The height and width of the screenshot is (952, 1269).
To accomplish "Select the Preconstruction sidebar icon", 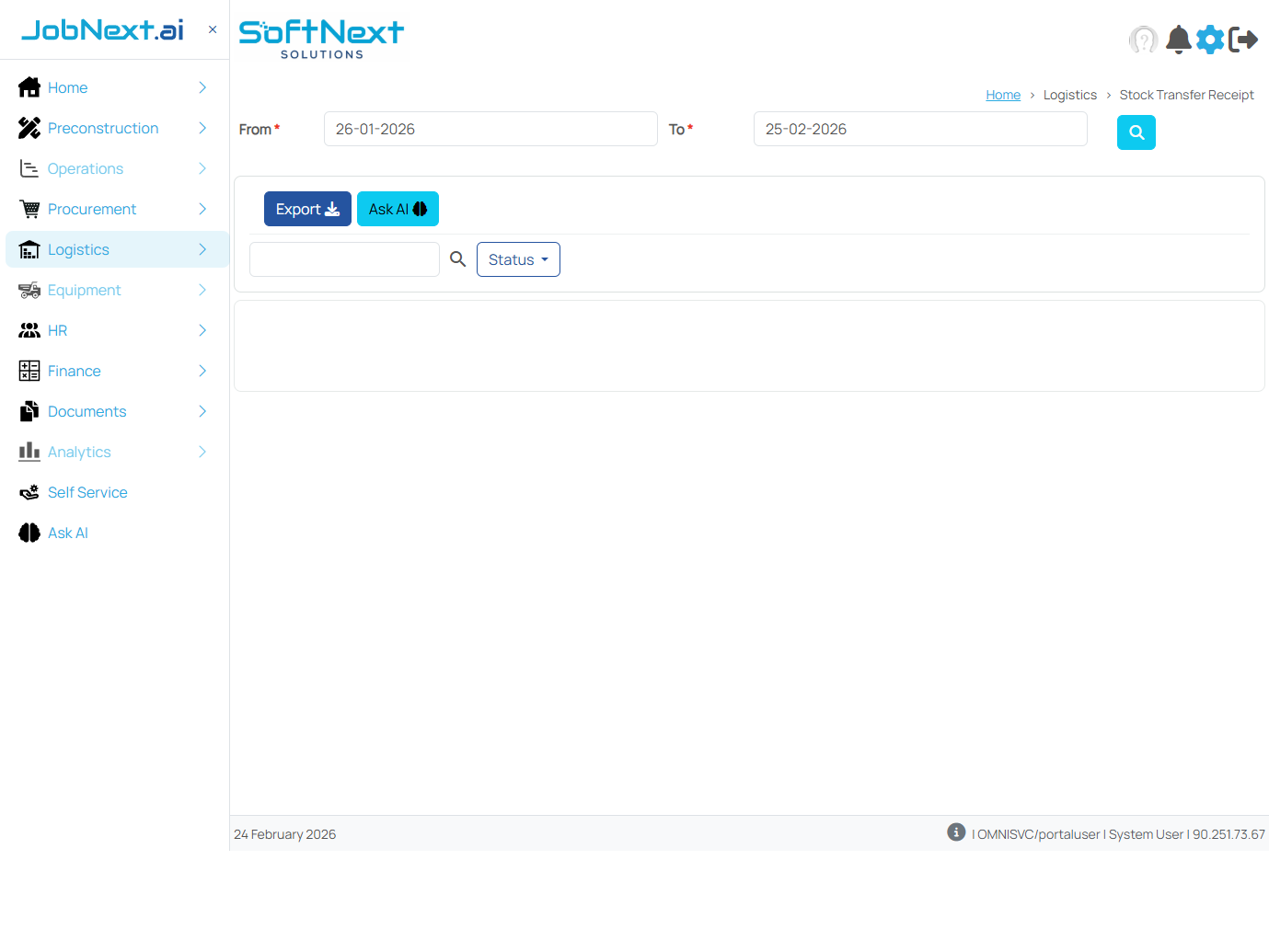I will coord(29,128).
